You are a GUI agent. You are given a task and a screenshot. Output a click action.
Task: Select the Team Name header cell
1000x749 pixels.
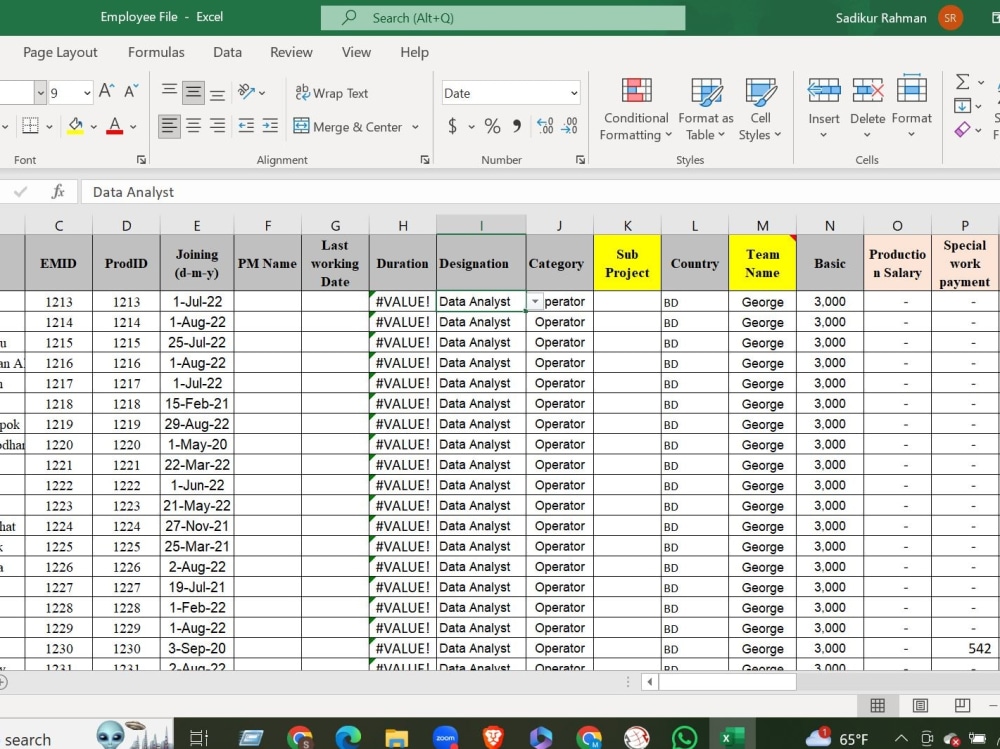(762, 263)
